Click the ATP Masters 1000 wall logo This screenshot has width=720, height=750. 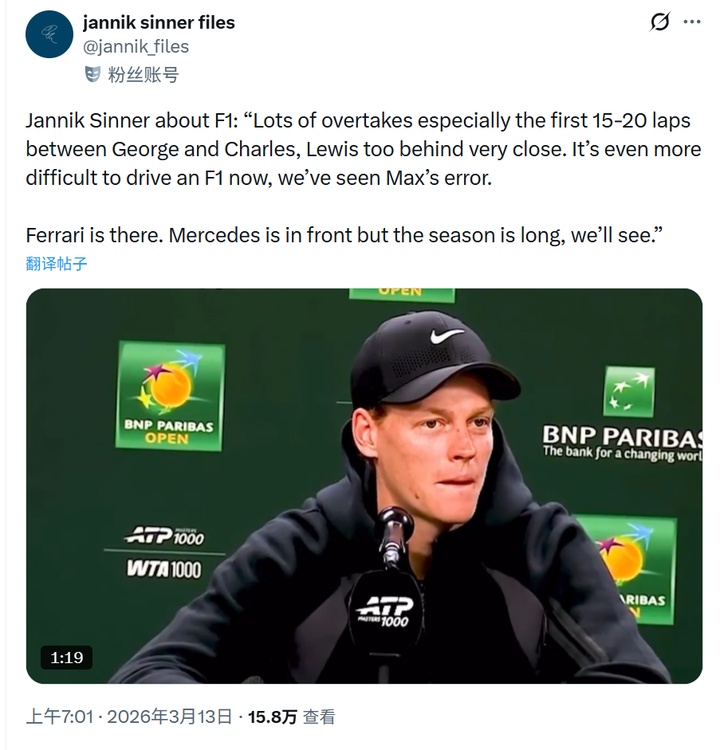(165, 536)
